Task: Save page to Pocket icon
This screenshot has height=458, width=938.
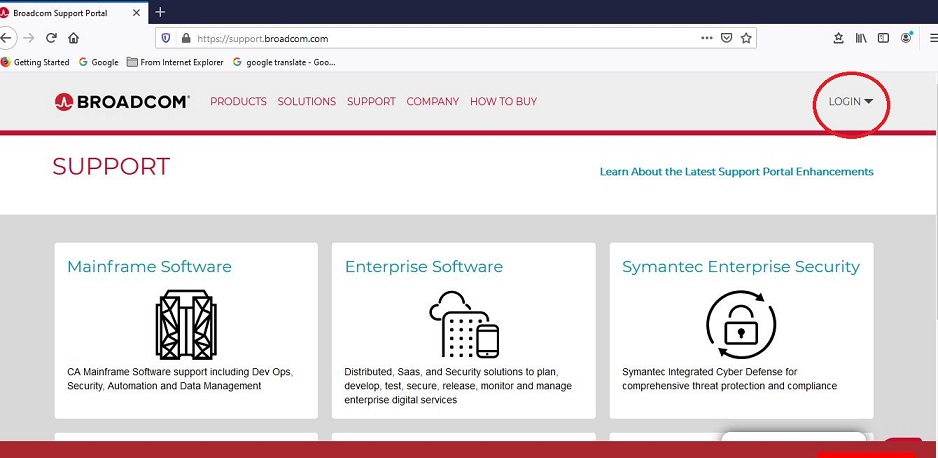Action: (726, 38)
